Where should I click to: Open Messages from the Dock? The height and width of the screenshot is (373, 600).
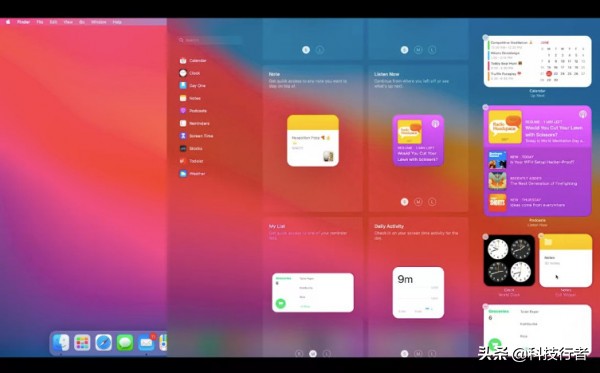(125, 342)
